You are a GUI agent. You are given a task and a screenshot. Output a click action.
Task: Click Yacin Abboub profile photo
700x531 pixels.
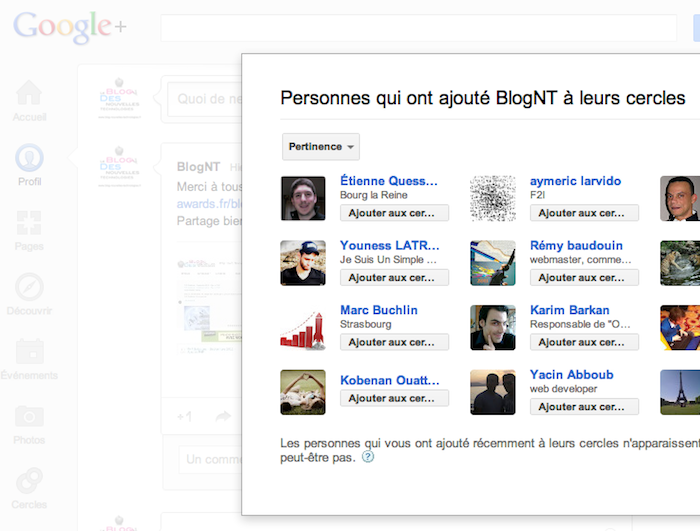pos(493,392)
